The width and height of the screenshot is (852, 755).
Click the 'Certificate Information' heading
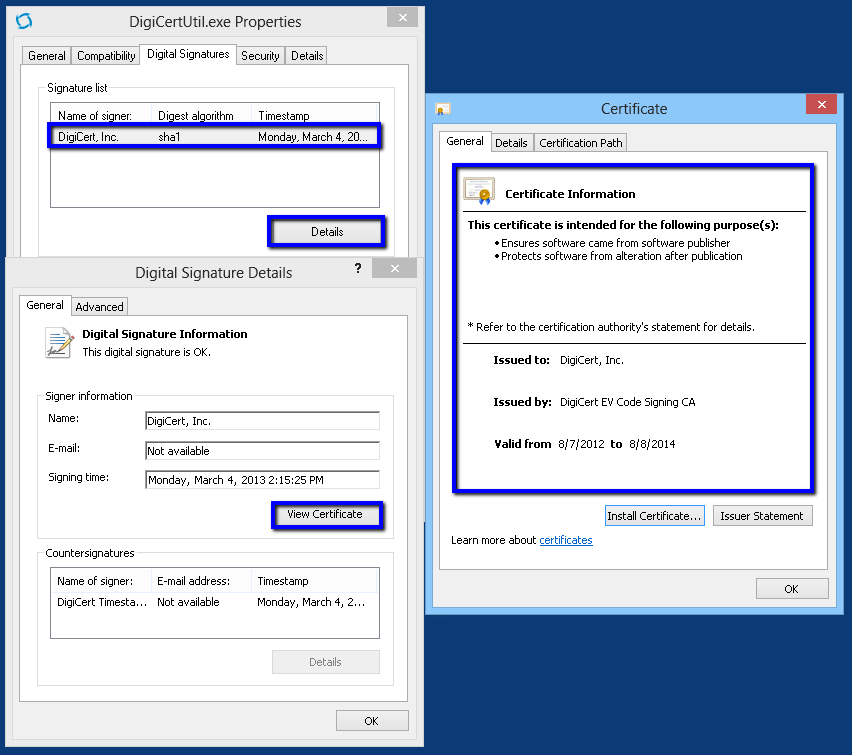[x=570, y=194]
